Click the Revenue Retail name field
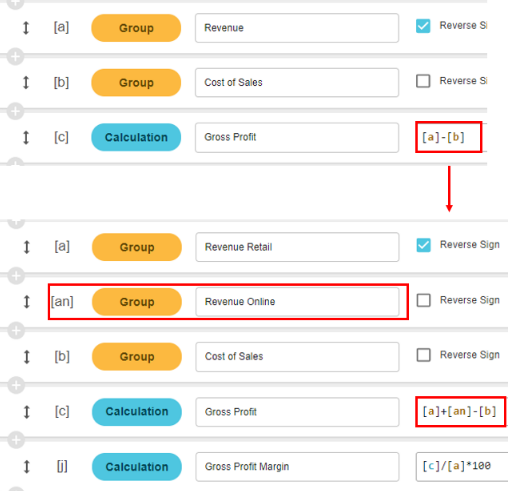 297,247
